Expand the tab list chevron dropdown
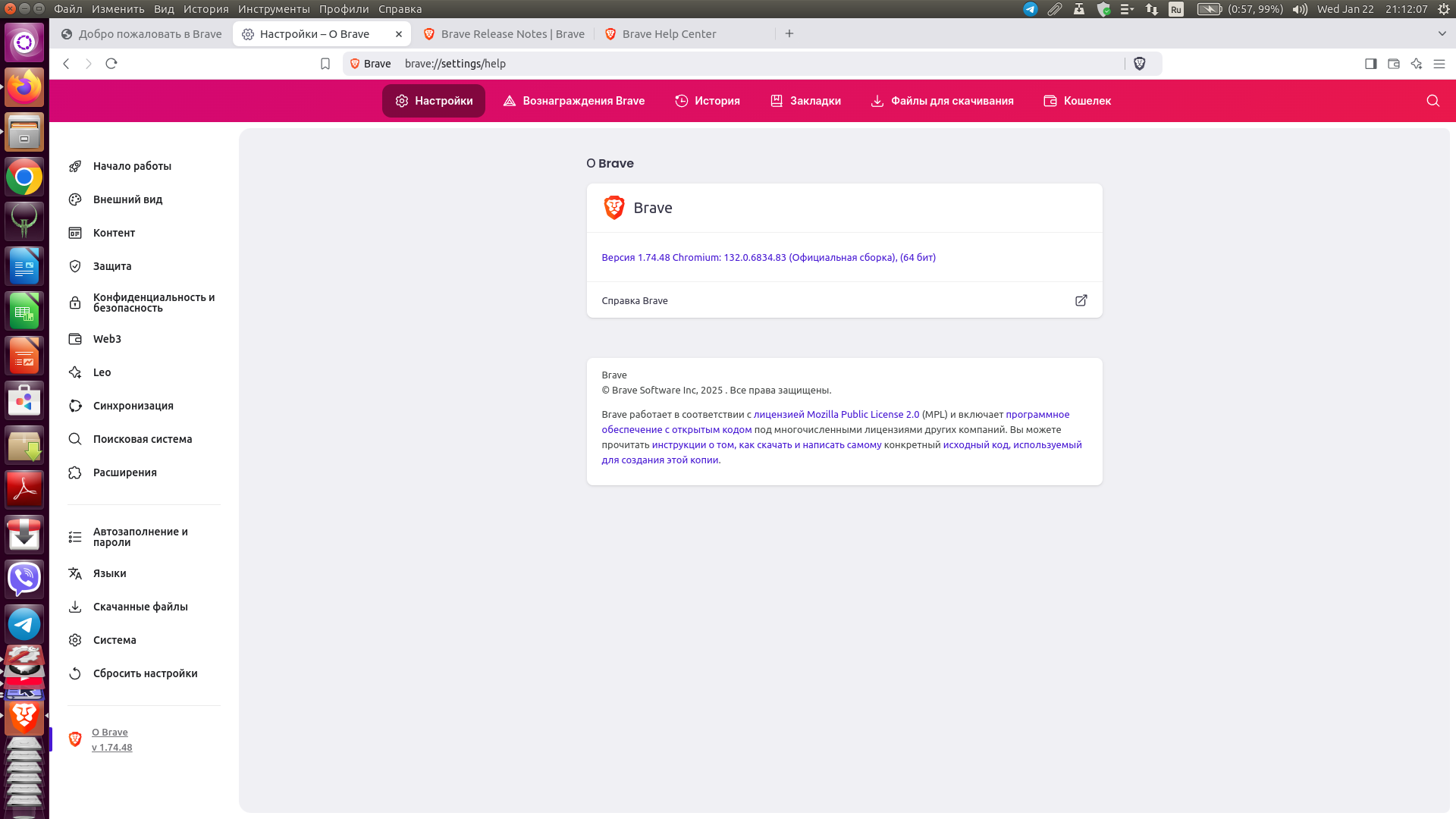This screenshot has width=1456, height=819. click(x=1442, y=33)
